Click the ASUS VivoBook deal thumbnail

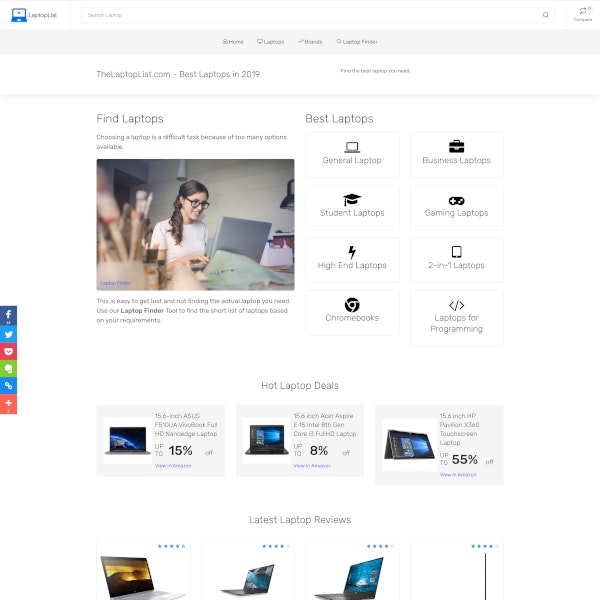[128, 441]
